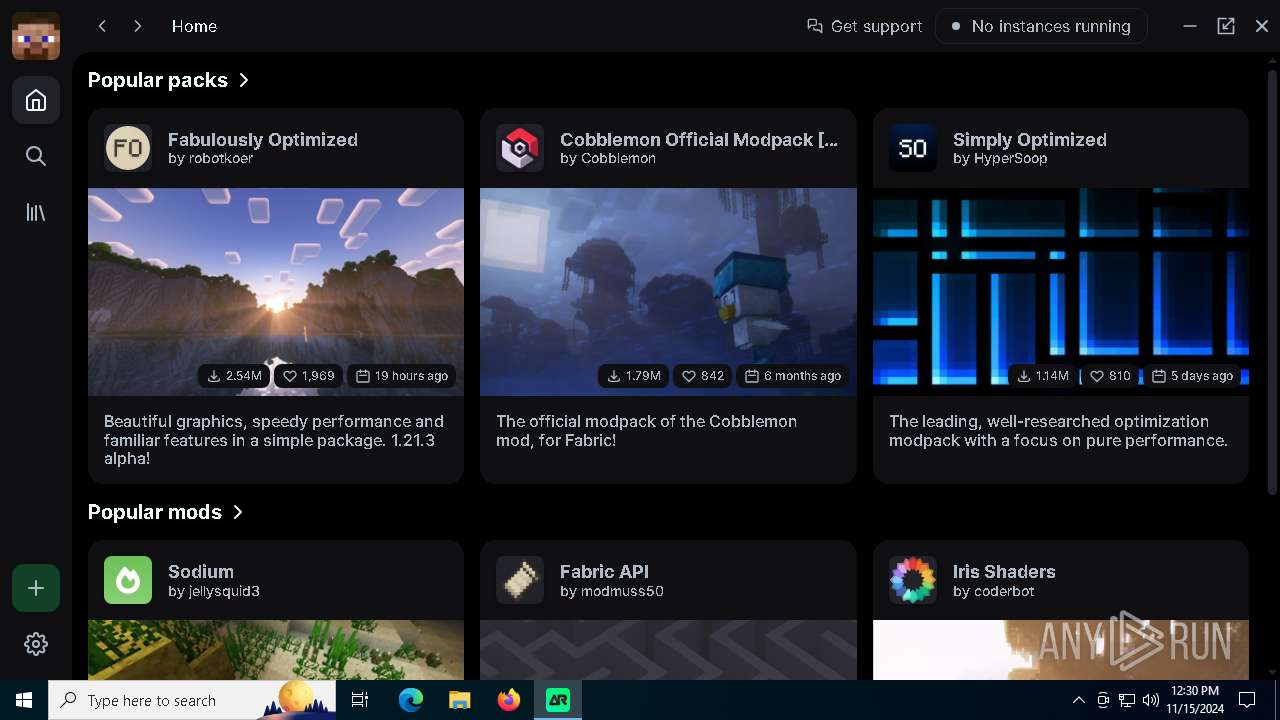Image resolution: width=1280 pixels, height=720 pixels.
Task: Click Iris Shaders mod title
Action: coord(1004,571)
